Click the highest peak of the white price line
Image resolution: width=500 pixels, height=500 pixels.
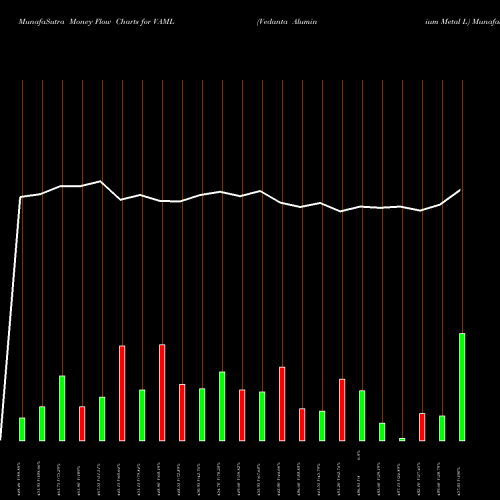tap(100, 181)
